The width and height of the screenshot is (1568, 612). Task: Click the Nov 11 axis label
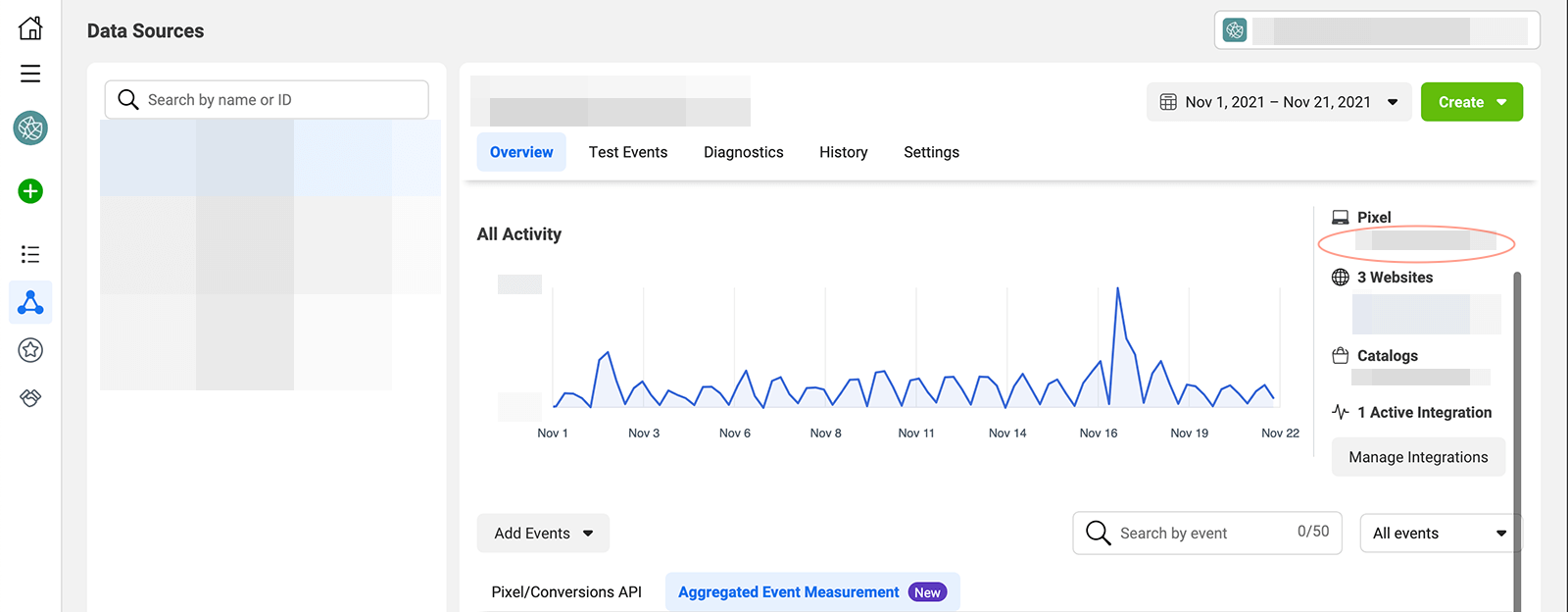(916, 433)
